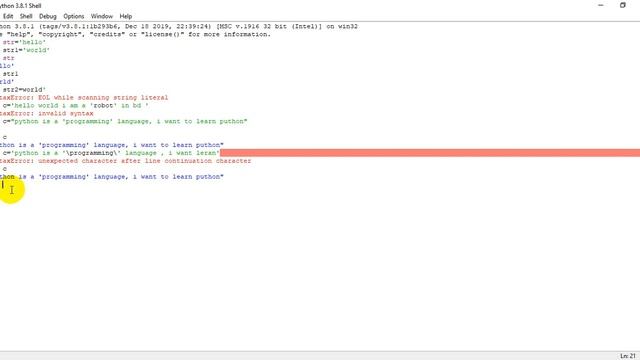Click the Ln: 21 status bar indicator

point(628,356)
